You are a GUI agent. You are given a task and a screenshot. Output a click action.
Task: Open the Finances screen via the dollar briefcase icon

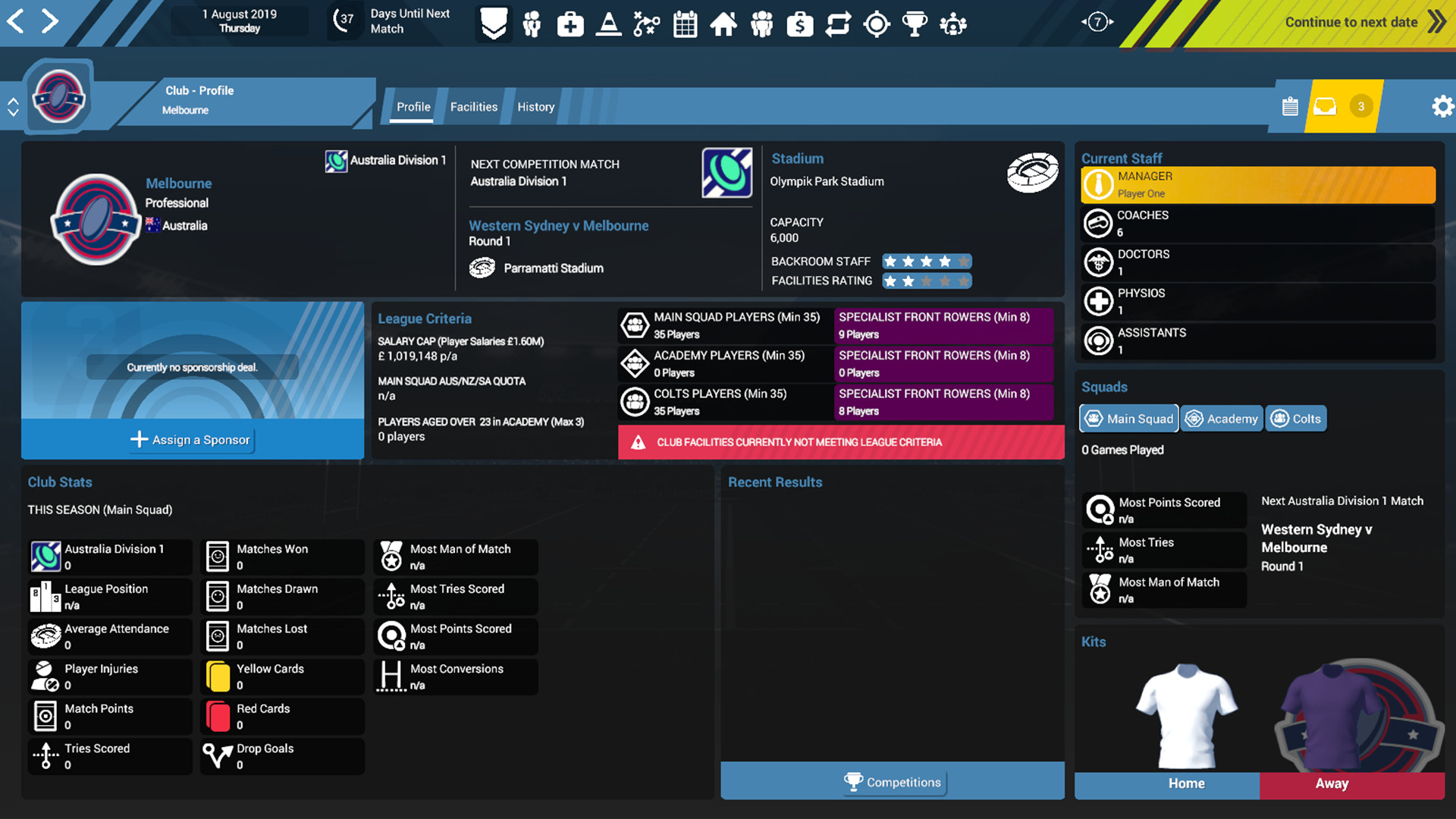[799, 24]
